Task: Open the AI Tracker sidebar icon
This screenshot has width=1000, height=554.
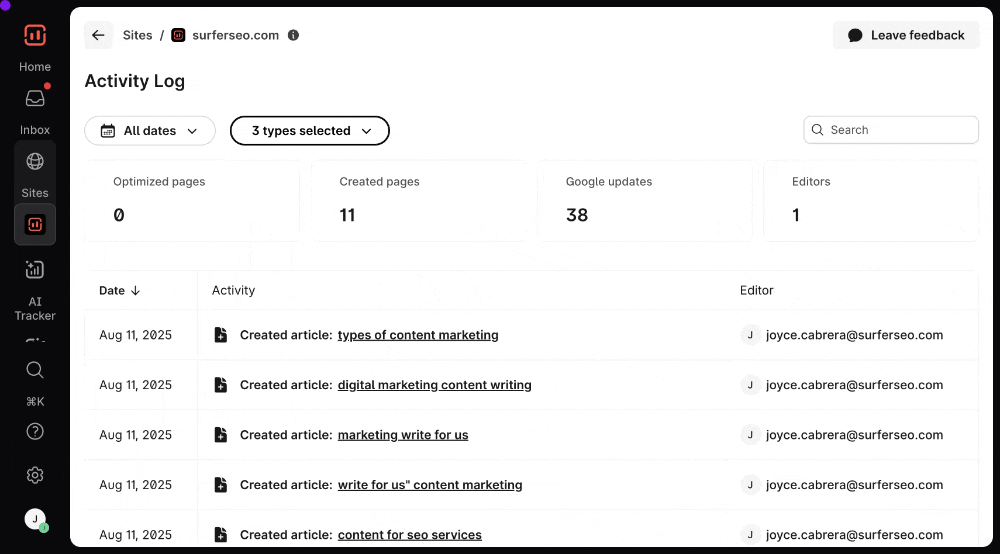Action: 35,270
